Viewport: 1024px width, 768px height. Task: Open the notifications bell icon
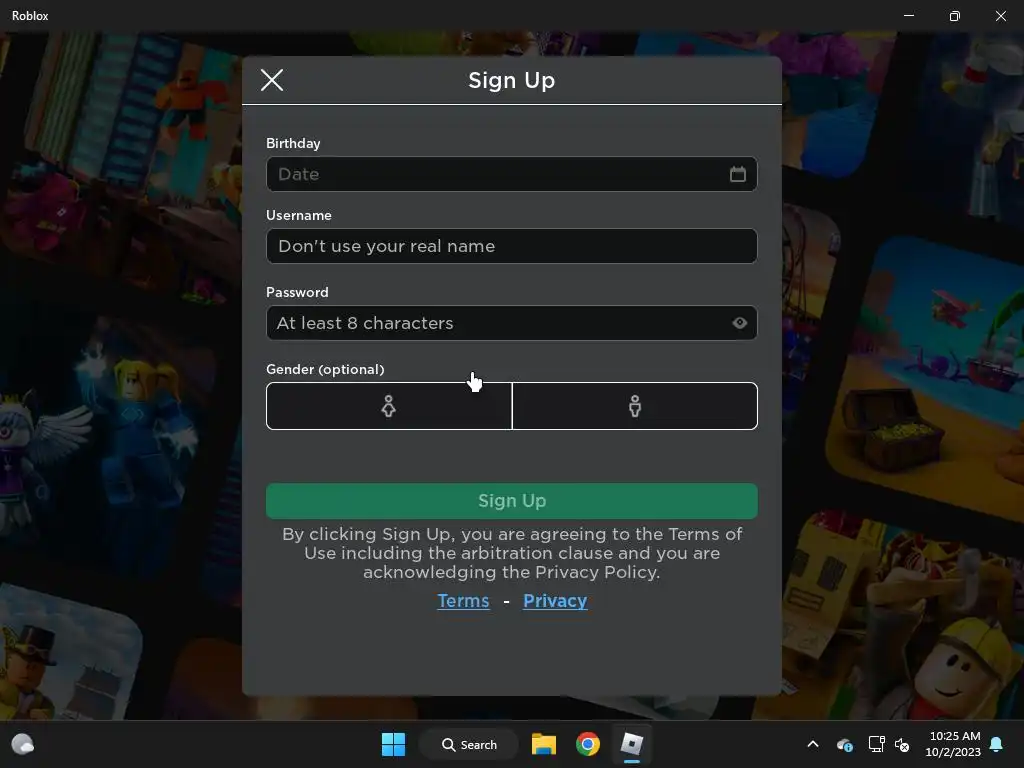click(x=997, y=744)
